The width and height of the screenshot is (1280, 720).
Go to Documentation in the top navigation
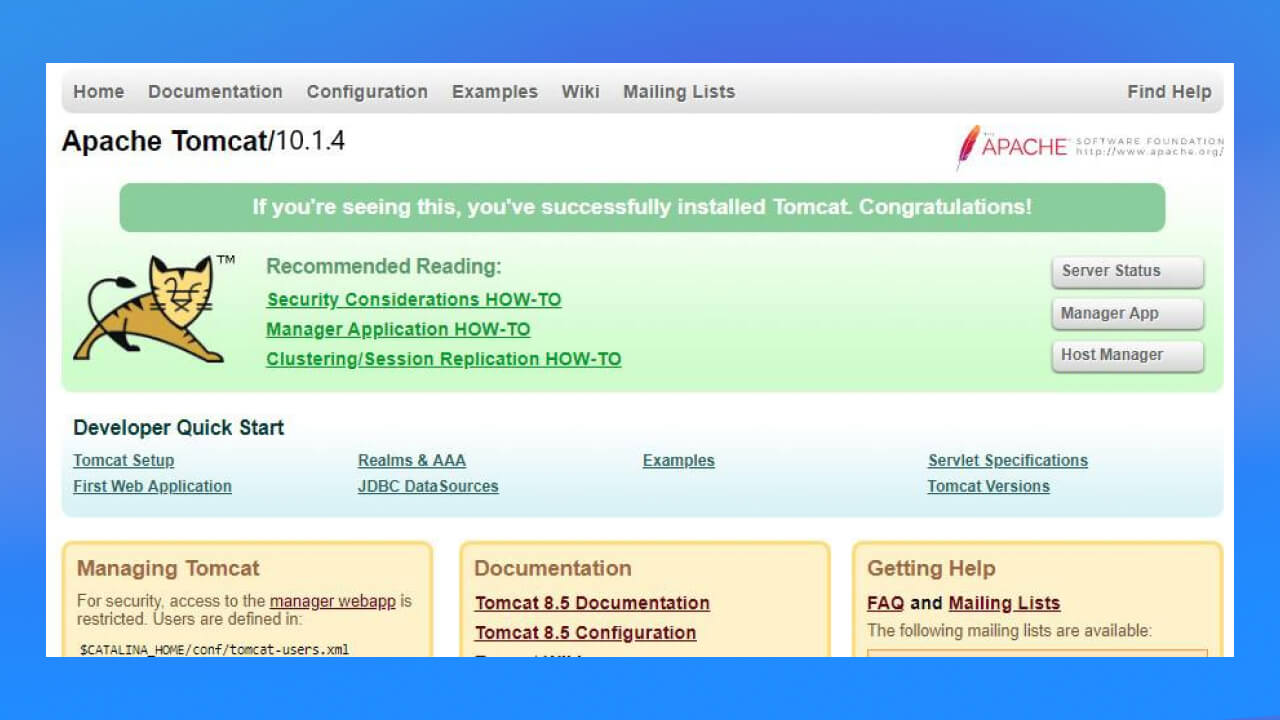[x=215, y=92]
